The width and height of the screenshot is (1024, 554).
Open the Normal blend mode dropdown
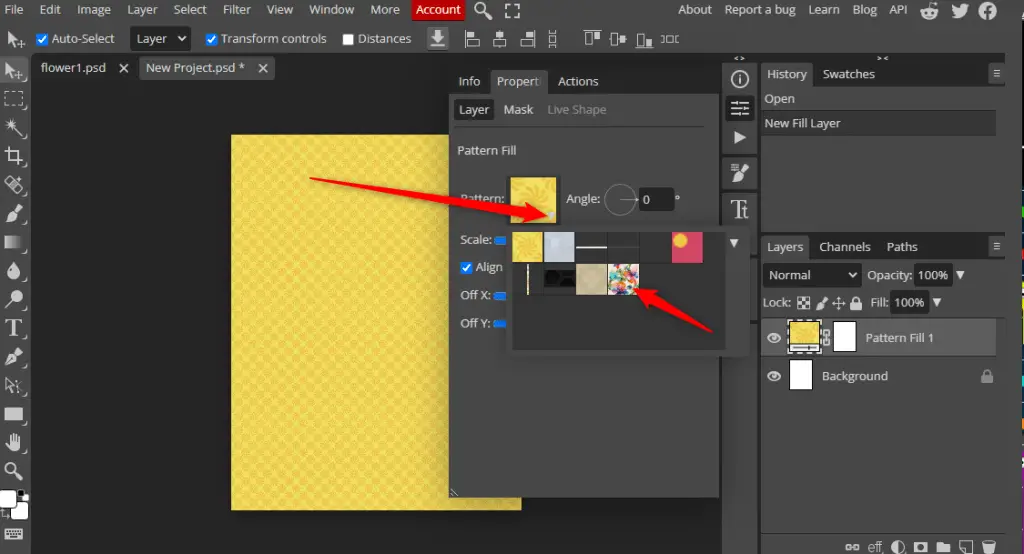point(812,275)
